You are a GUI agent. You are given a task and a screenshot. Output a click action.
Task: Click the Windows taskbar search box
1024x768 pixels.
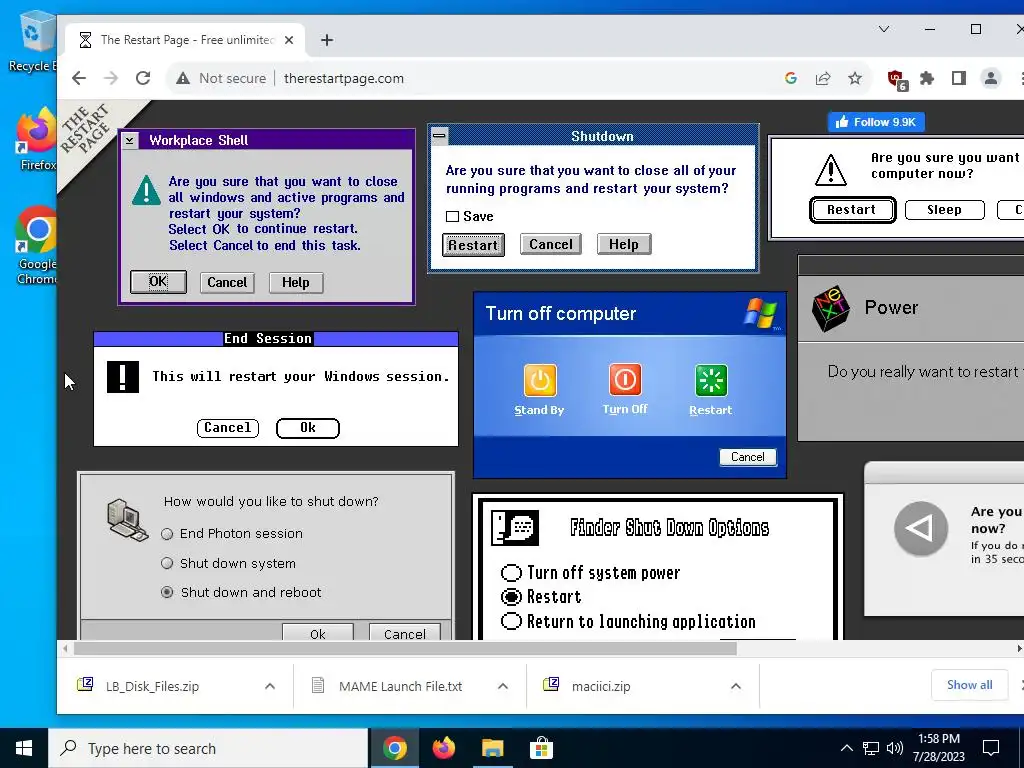(208, 748)
